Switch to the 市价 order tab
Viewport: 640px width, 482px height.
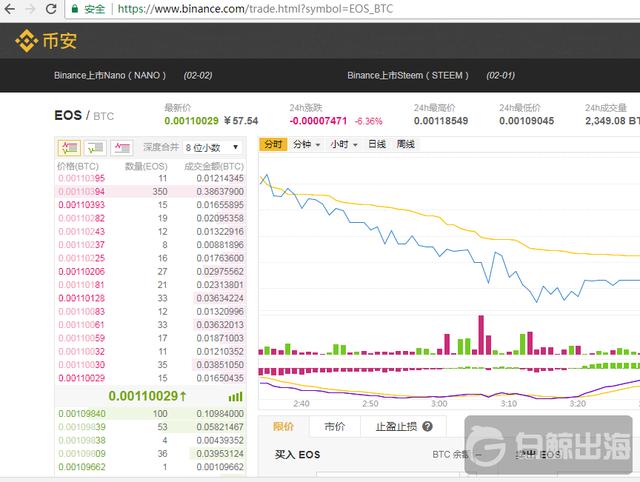point(335,426)
